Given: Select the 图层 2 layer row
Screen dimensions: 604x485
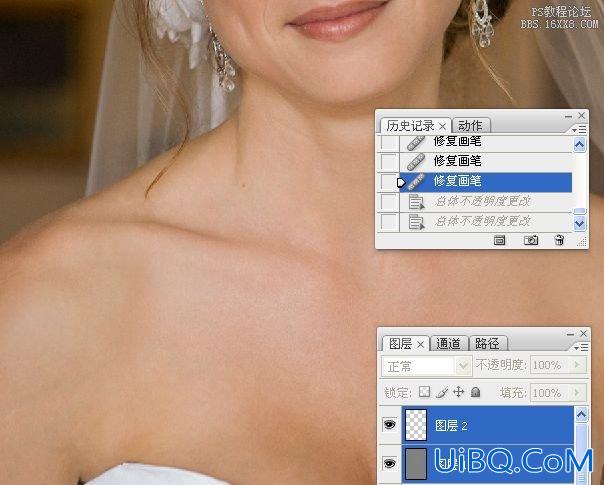Looking at the screenshot, I should [488, 425].
